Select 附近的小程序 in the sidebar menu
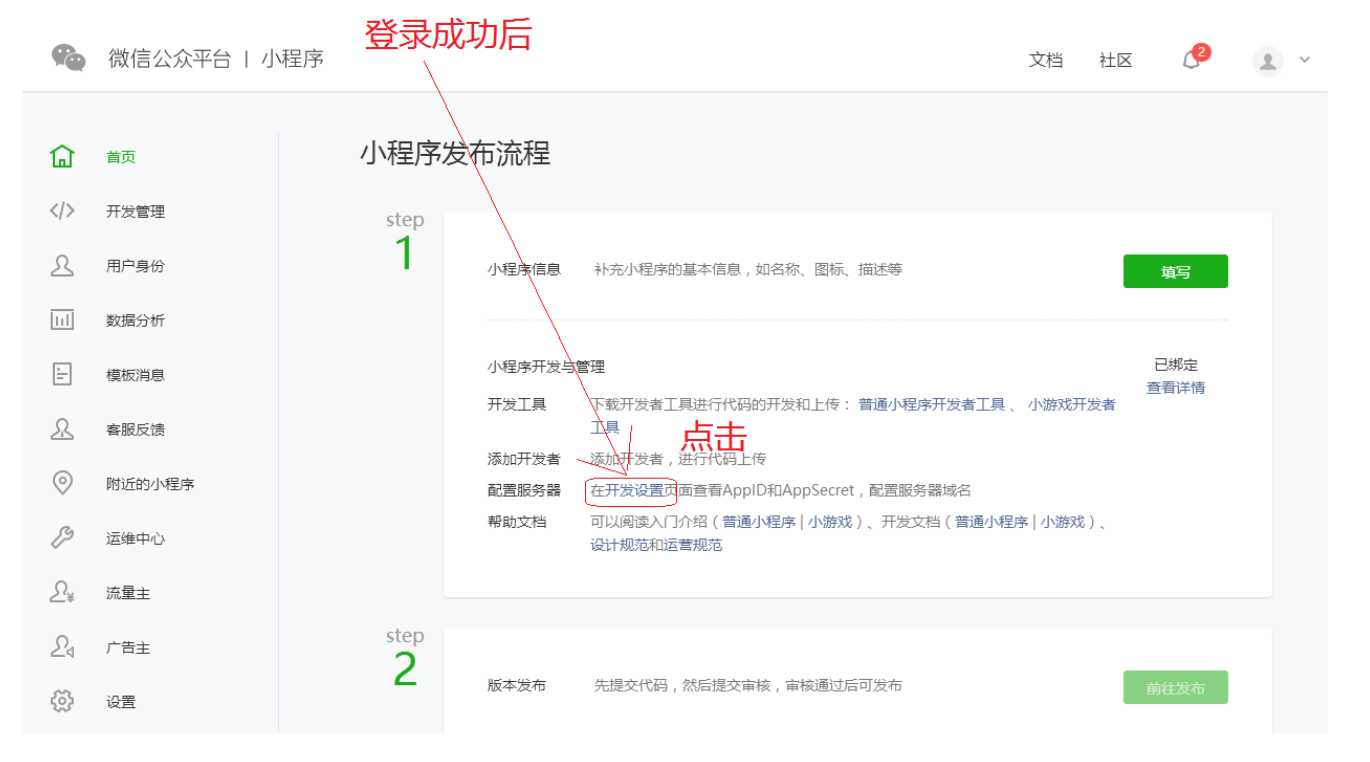 point(150,484)
